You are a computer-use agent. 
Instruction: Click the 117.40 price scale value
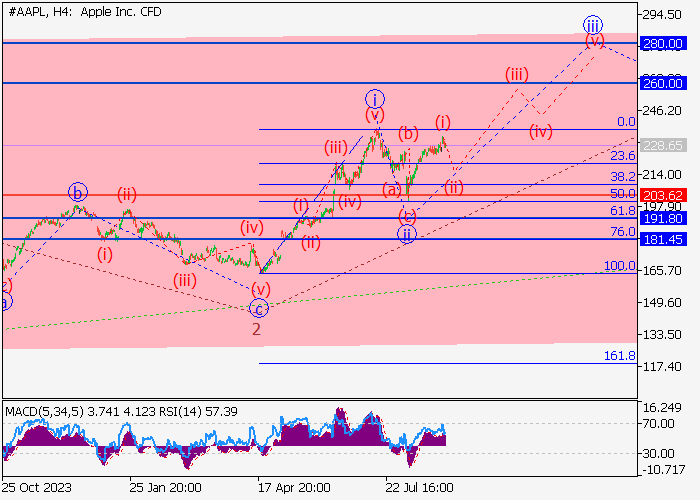[662, 367]
